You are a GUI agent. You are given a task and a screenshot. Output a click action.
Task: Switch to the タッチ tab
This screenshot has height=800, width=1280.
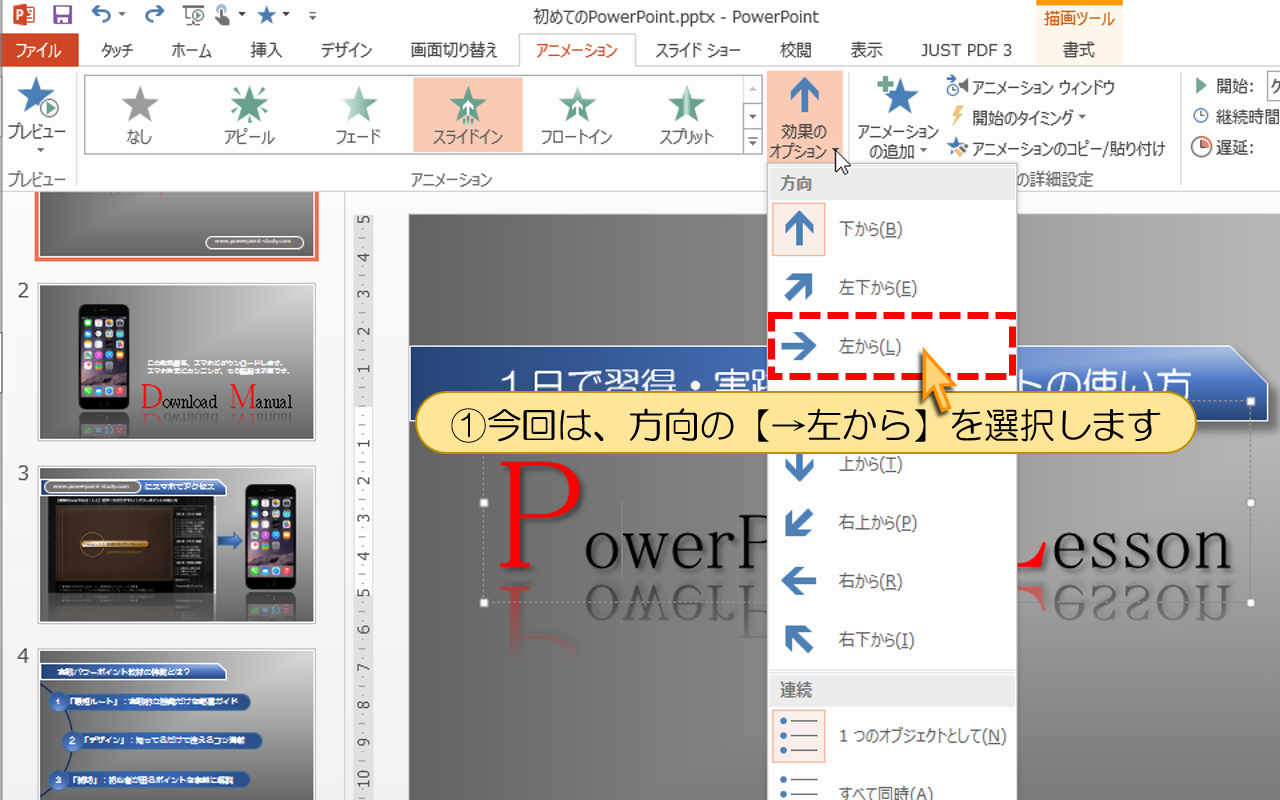click(x=117, y=50)
